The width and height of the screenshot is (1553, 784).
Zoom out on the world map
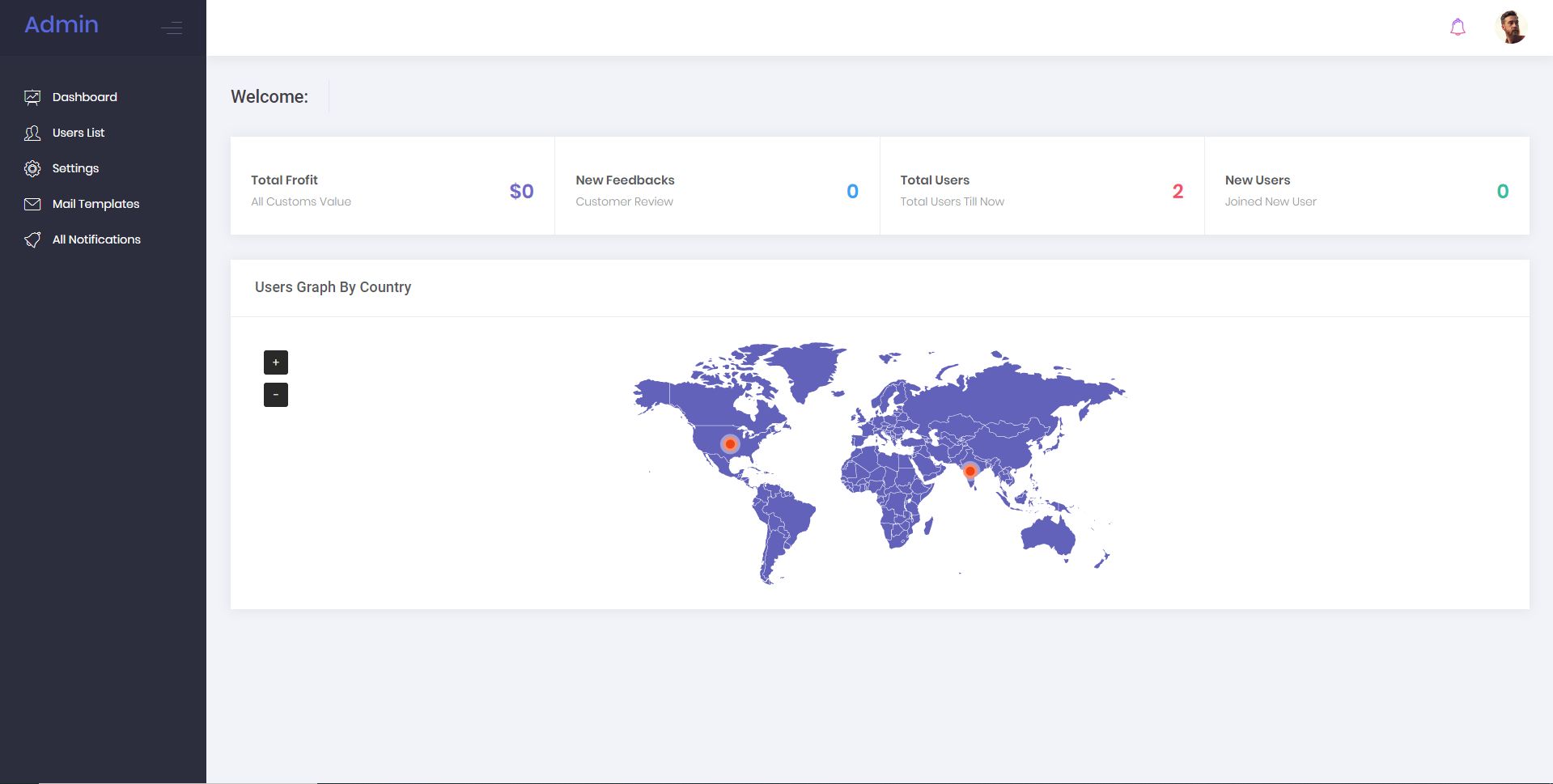click(276, 395)
